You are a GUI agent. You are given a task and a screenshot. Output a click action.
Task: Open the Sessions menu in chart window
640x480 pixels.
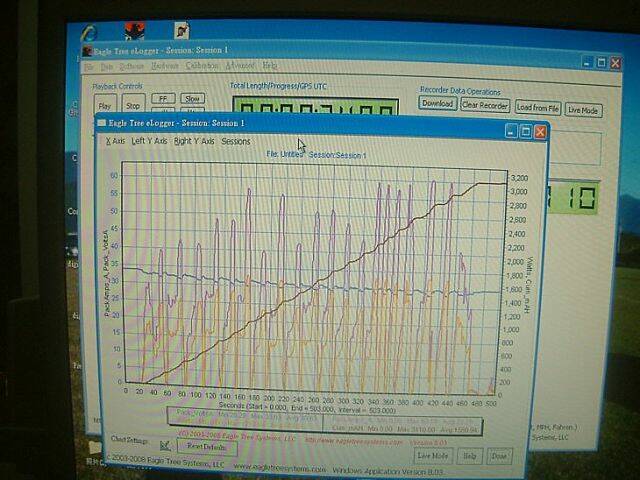coord(236,142)
